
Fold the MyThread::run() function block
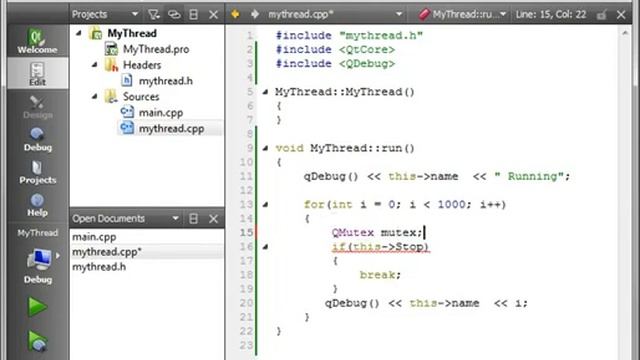tap(265, 148)
